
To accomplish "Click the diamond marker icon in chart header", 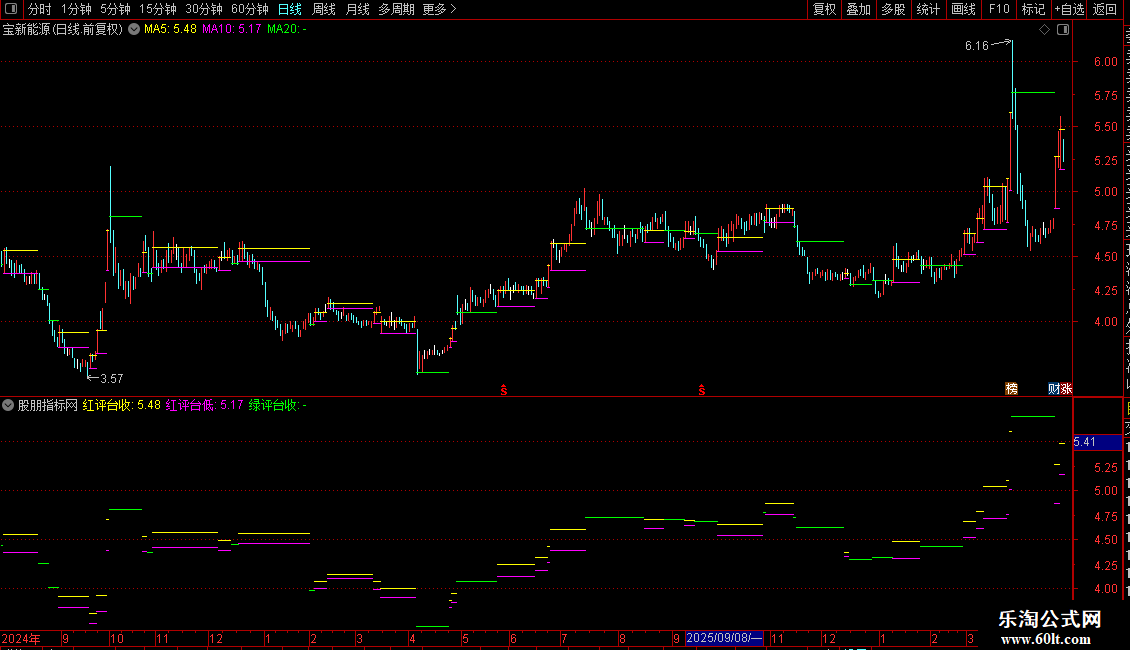I will [x=1044, y=30].
